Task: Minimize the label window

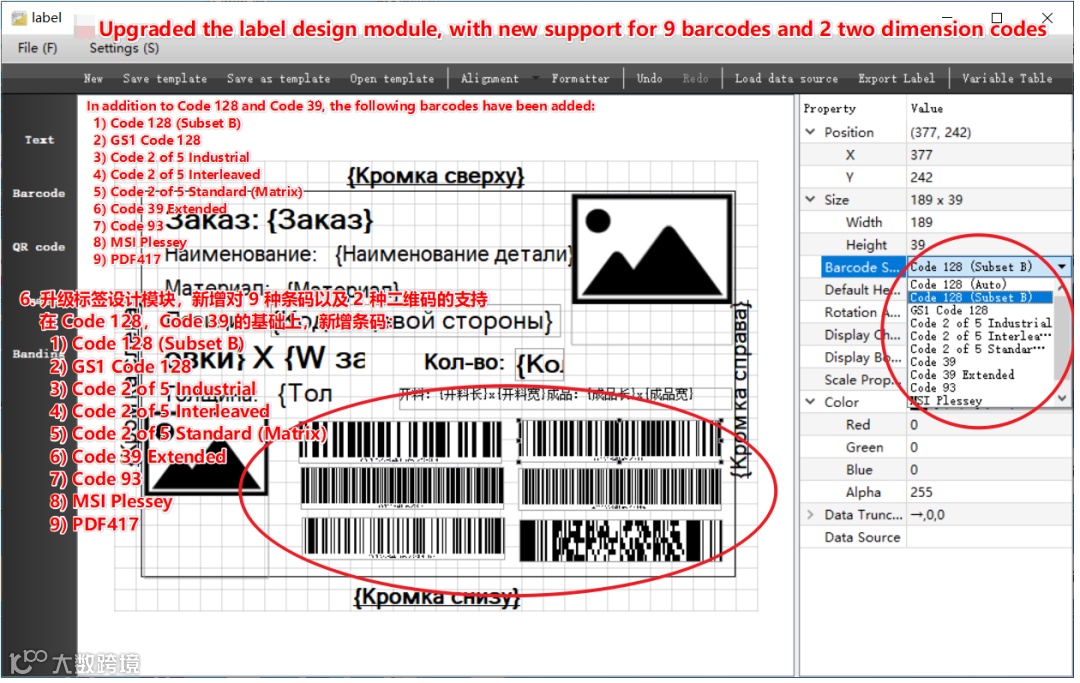Action: [x=947, y=17]
